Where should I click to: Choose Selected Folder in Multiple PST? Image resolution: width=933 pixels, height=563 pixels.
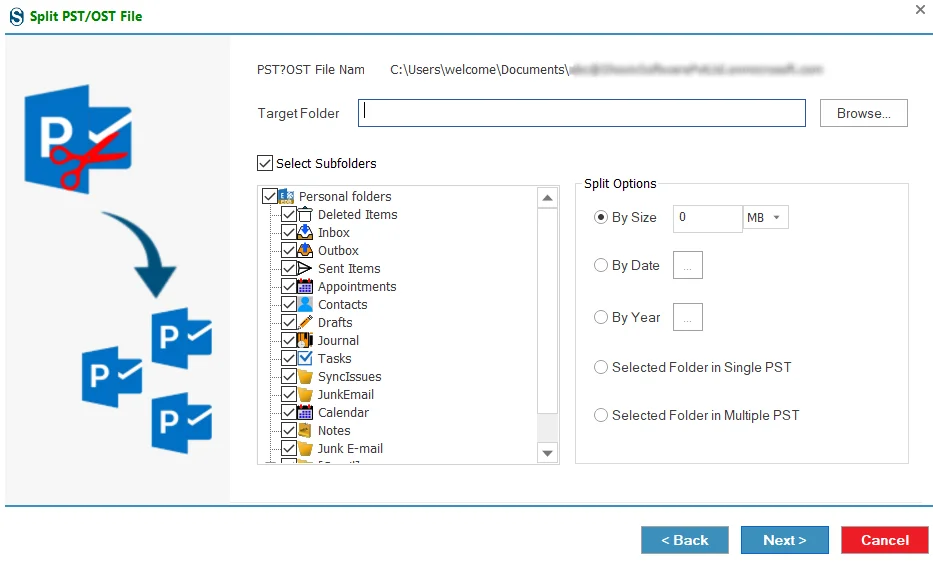coord(601,415)
